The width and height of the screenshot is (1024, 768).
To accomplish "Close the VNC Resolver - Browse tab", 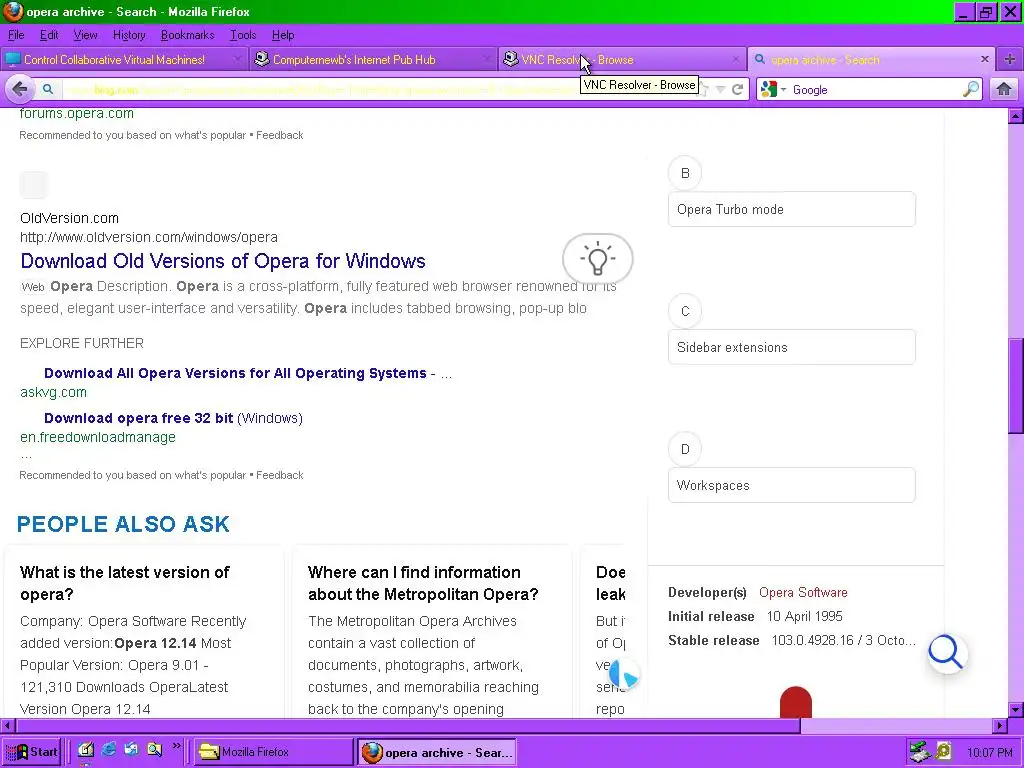I will [x=736, y=59].
